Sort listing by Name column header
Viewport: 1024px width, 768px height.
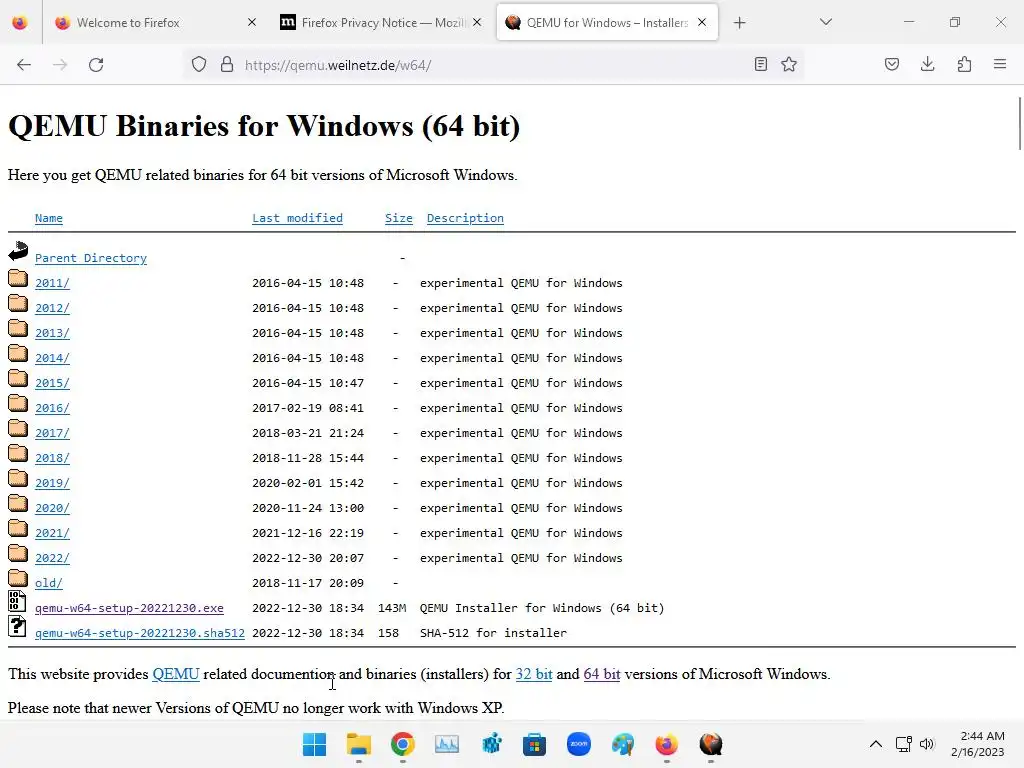(x=49, y=218)
